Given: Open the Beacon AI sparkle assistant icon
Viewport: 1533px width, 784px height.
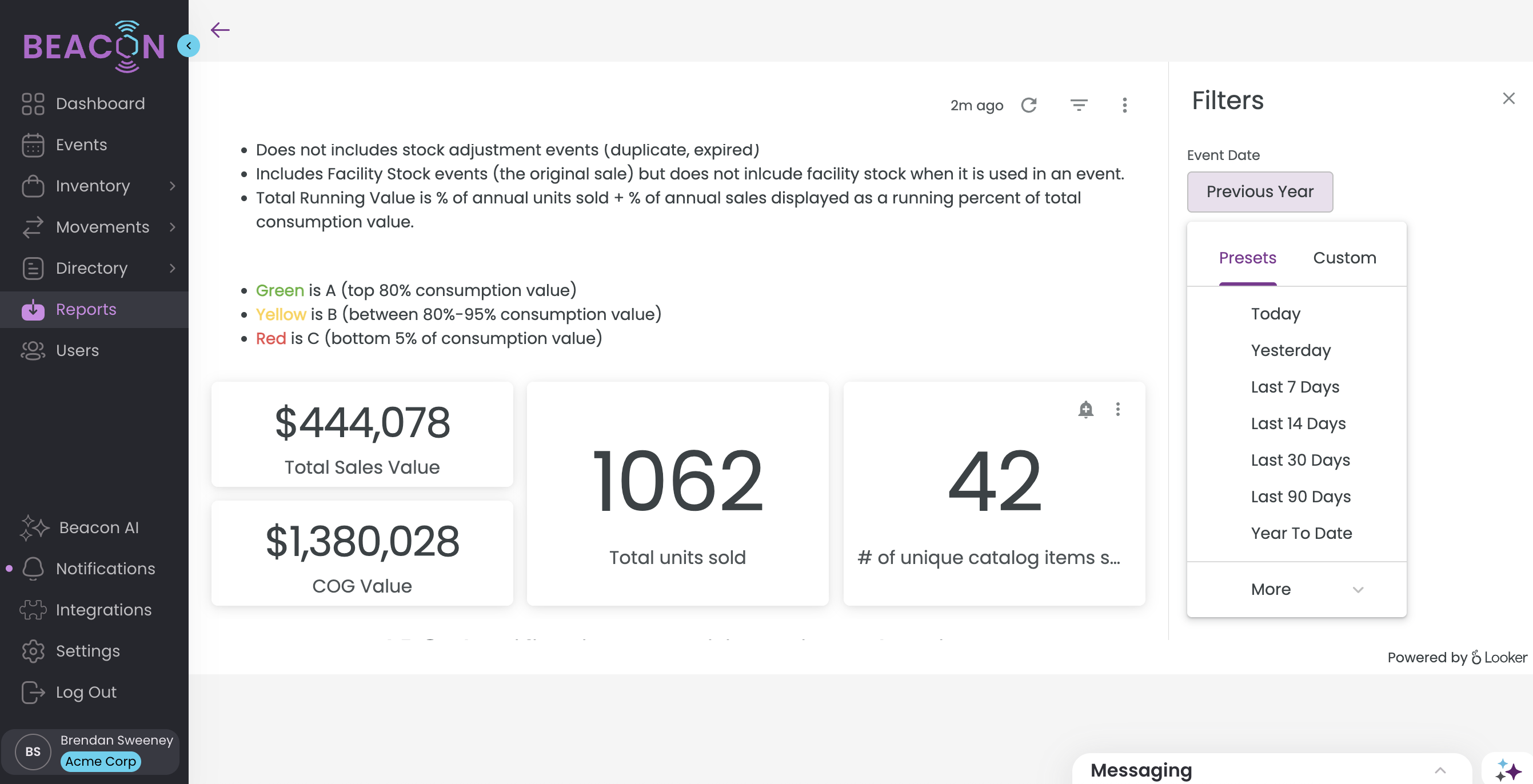Looking at the screenshot, I should [x=1508, y=770].
